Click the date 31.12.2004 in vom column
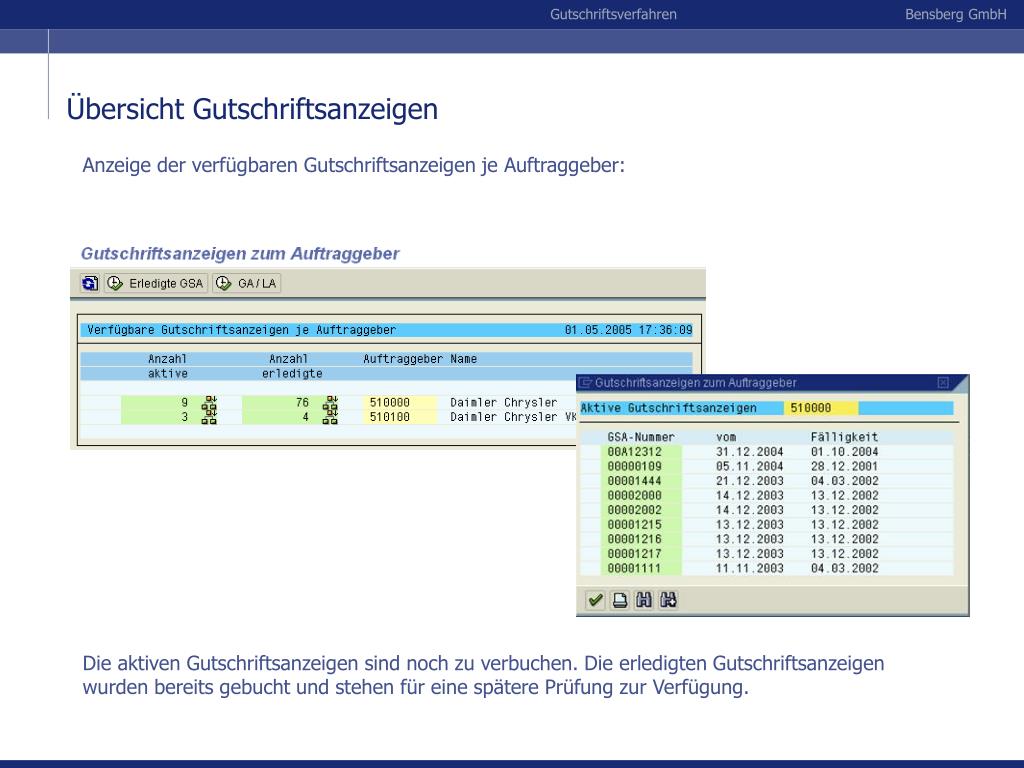The height and width of the screenshot is (768, 1024). pos(749,451)
